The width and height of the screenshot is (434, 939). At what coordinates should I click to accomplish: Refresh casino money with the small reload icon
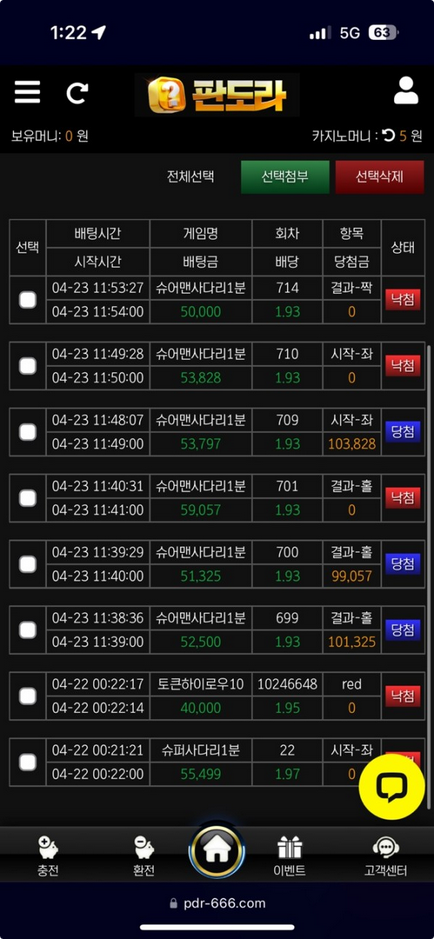(389, 136)
